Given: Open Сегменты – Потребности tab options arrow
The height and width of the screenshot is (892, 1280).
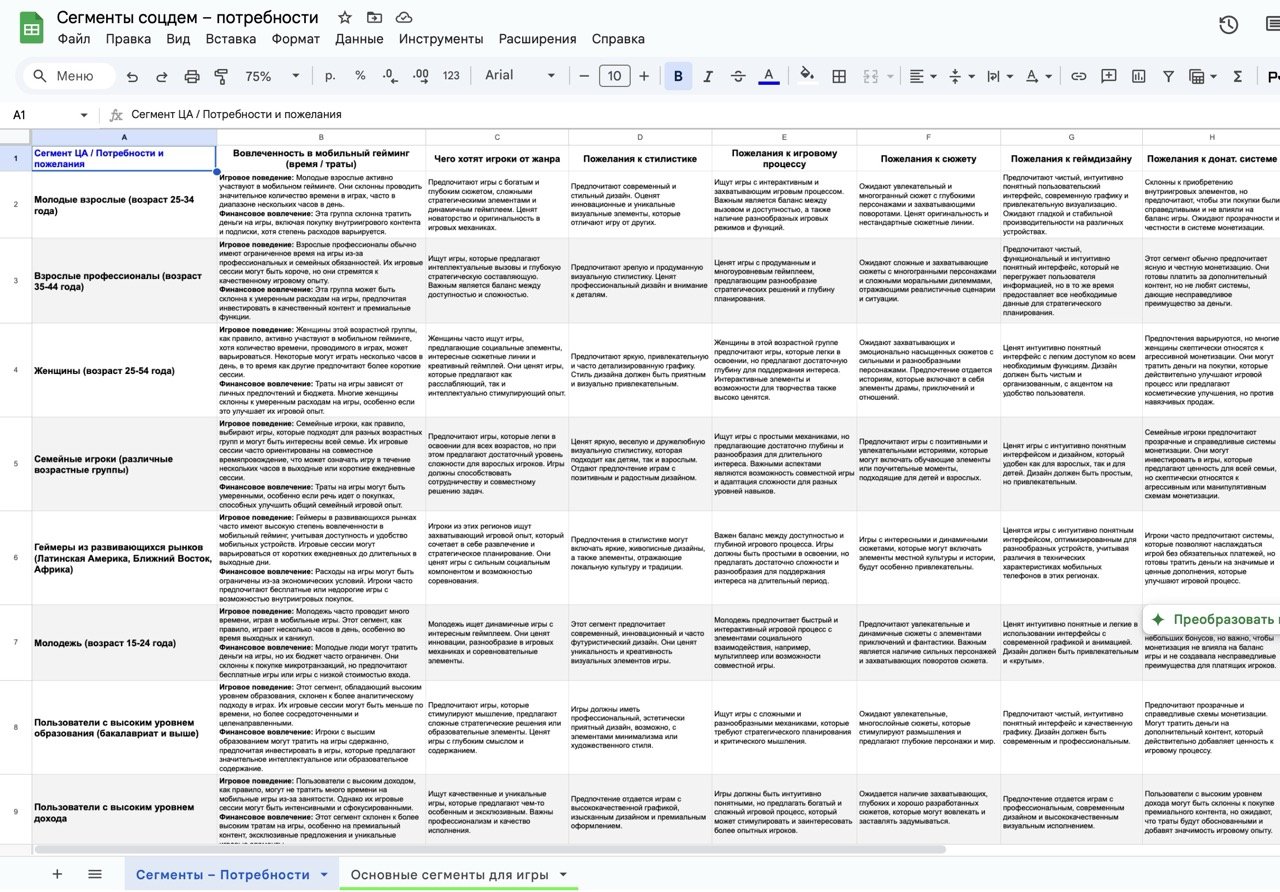Looking at the screenshot, I should [x=324, y=874].
